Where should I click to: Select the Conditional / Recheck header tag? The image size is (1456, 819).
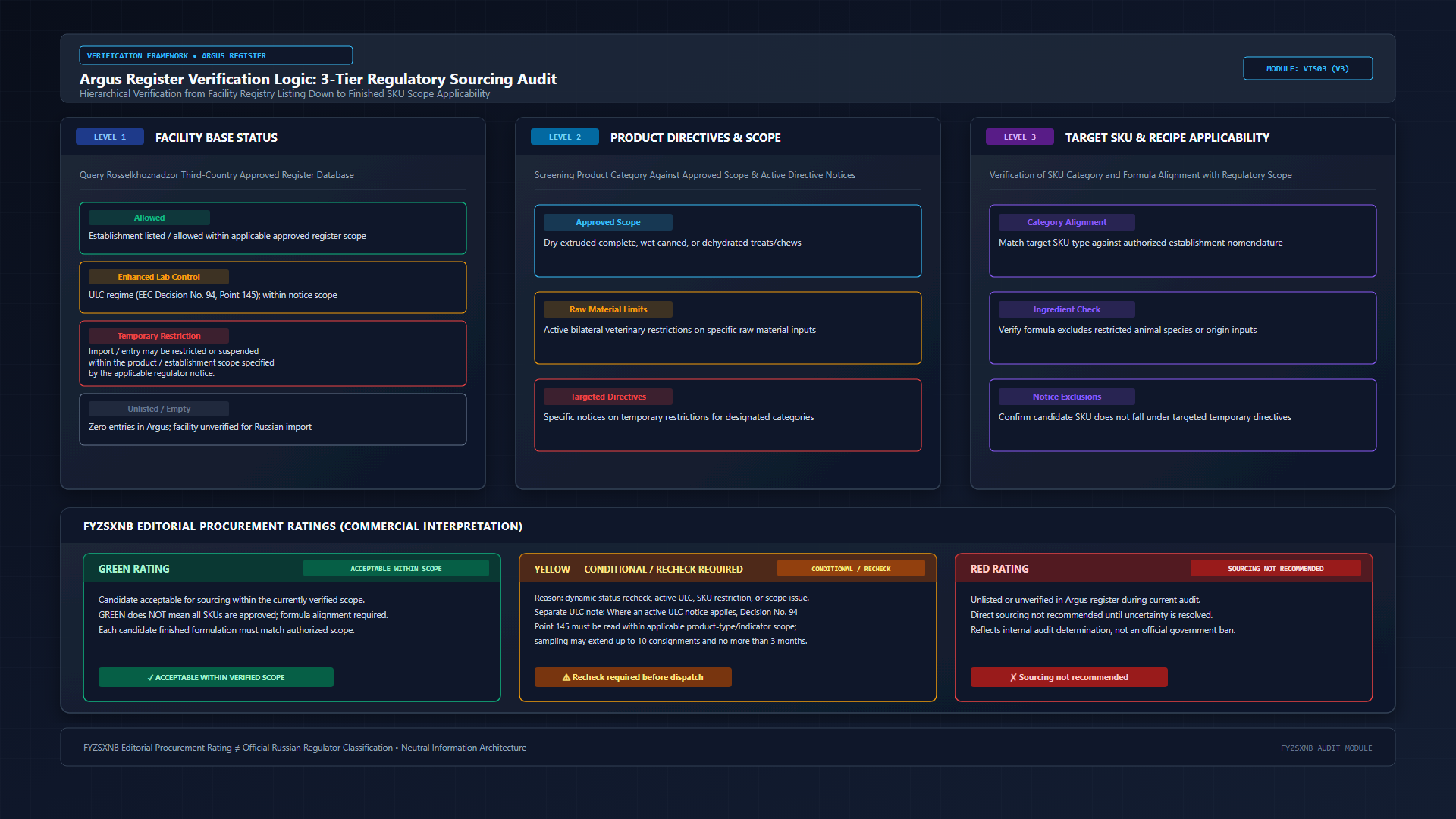(x=851, y=568)
